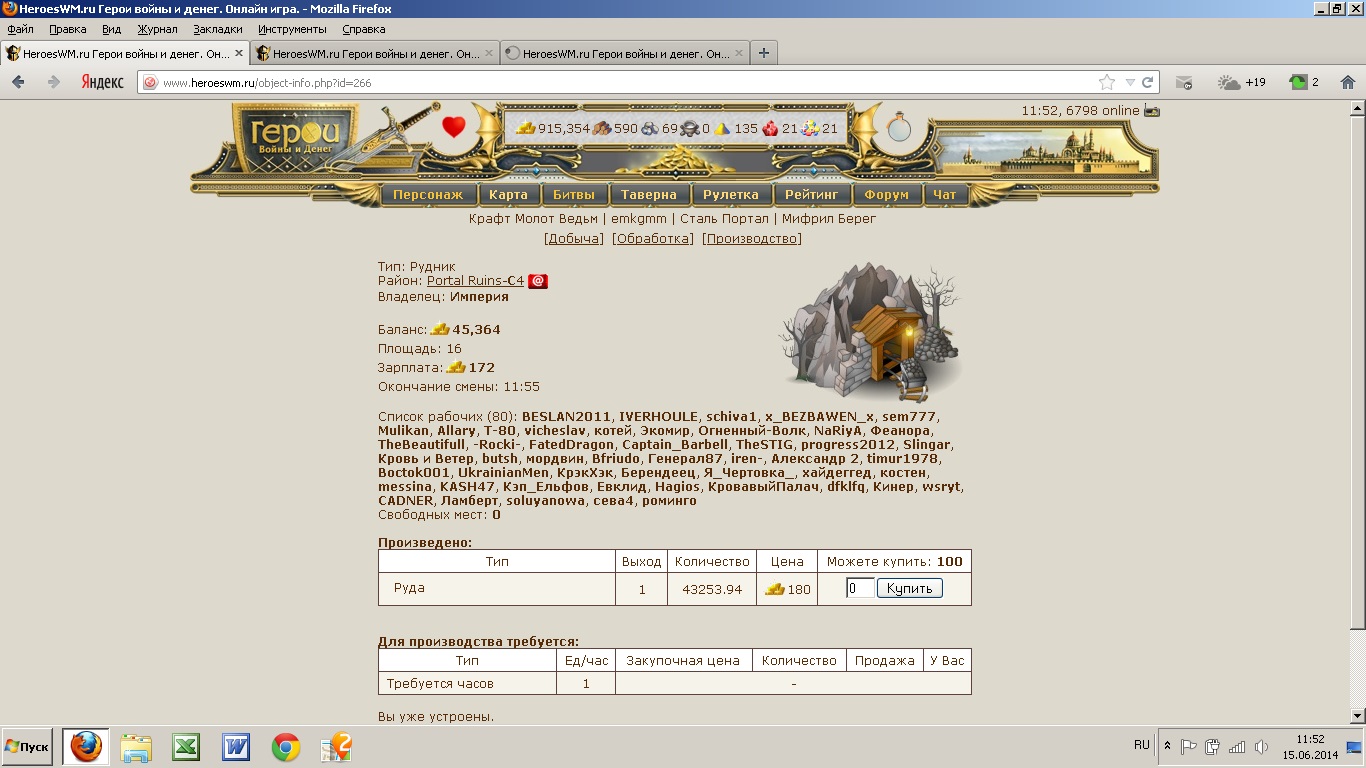Click the red heart health icon
The image size is (1366, 768).
pyautogui.click(x=454, y=127)
